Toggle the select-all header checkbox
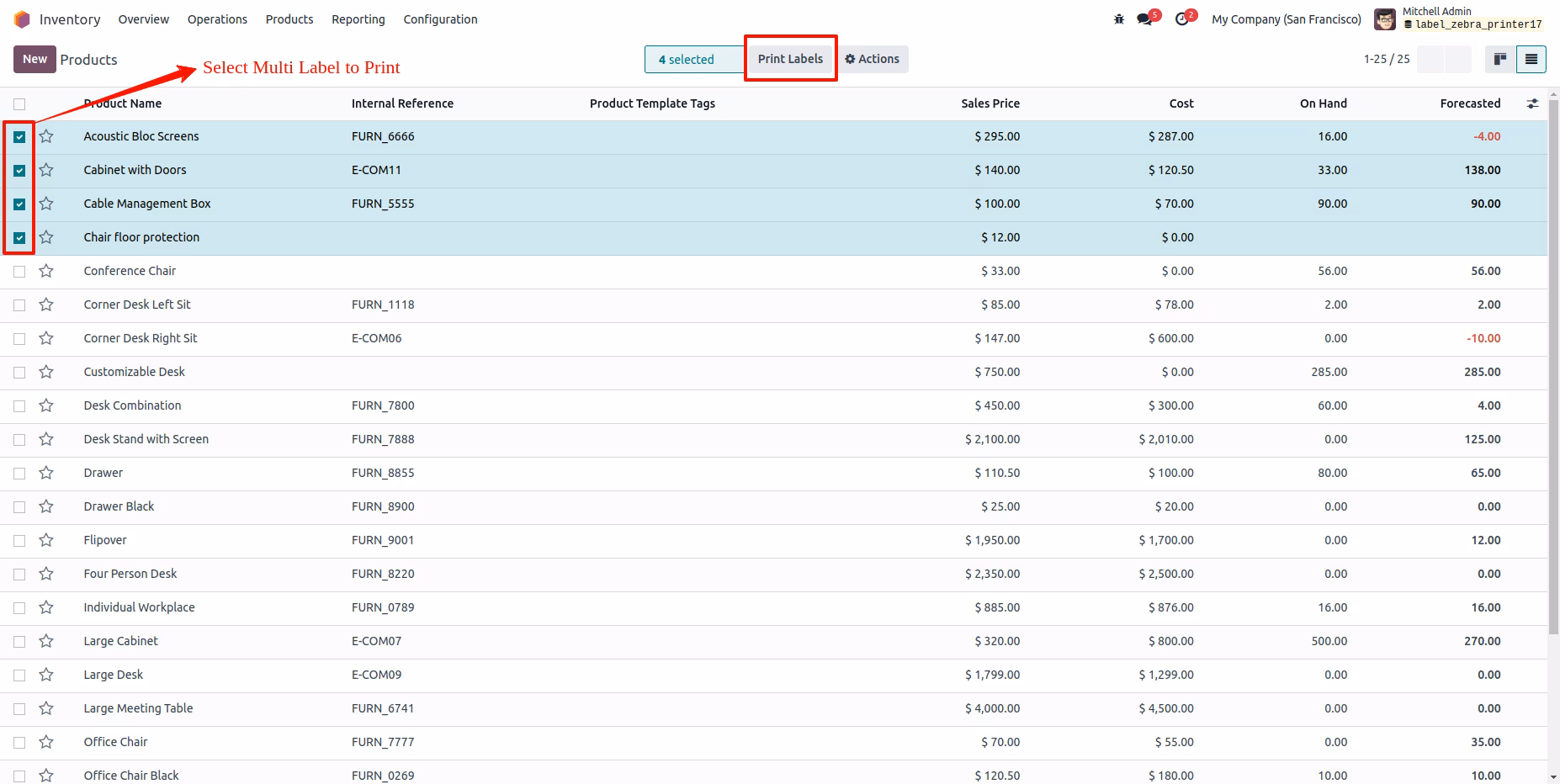This screenshot has height=784, width=1560. (19, 104)
